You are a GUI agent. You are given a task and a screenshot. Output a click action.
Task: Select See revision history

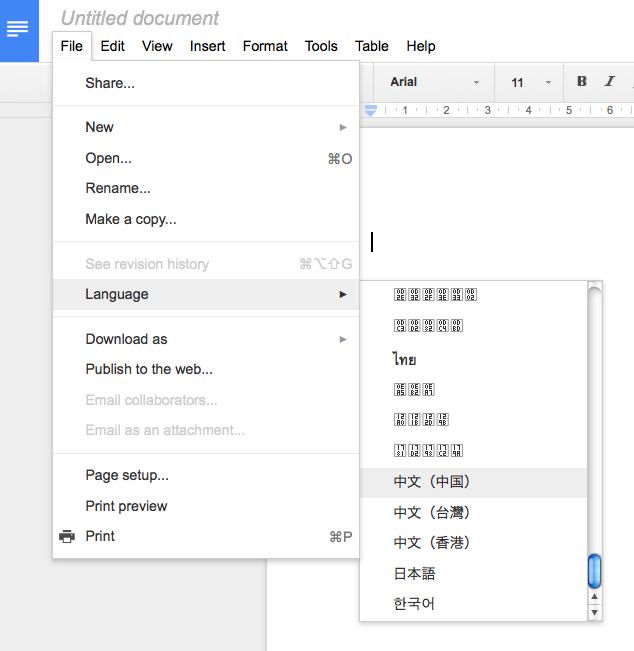click(206, 264)
